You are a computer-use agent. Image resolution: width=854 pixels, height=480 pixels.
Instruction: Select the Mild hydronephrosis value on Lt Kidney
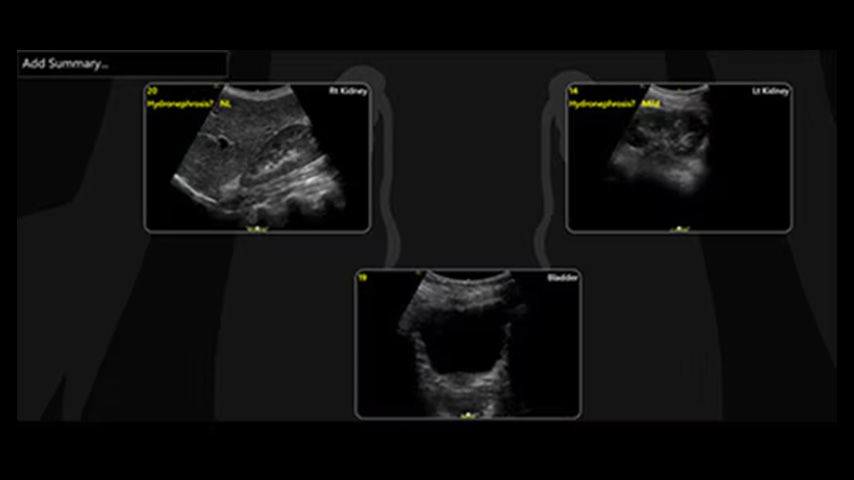(x=651, y=103)
